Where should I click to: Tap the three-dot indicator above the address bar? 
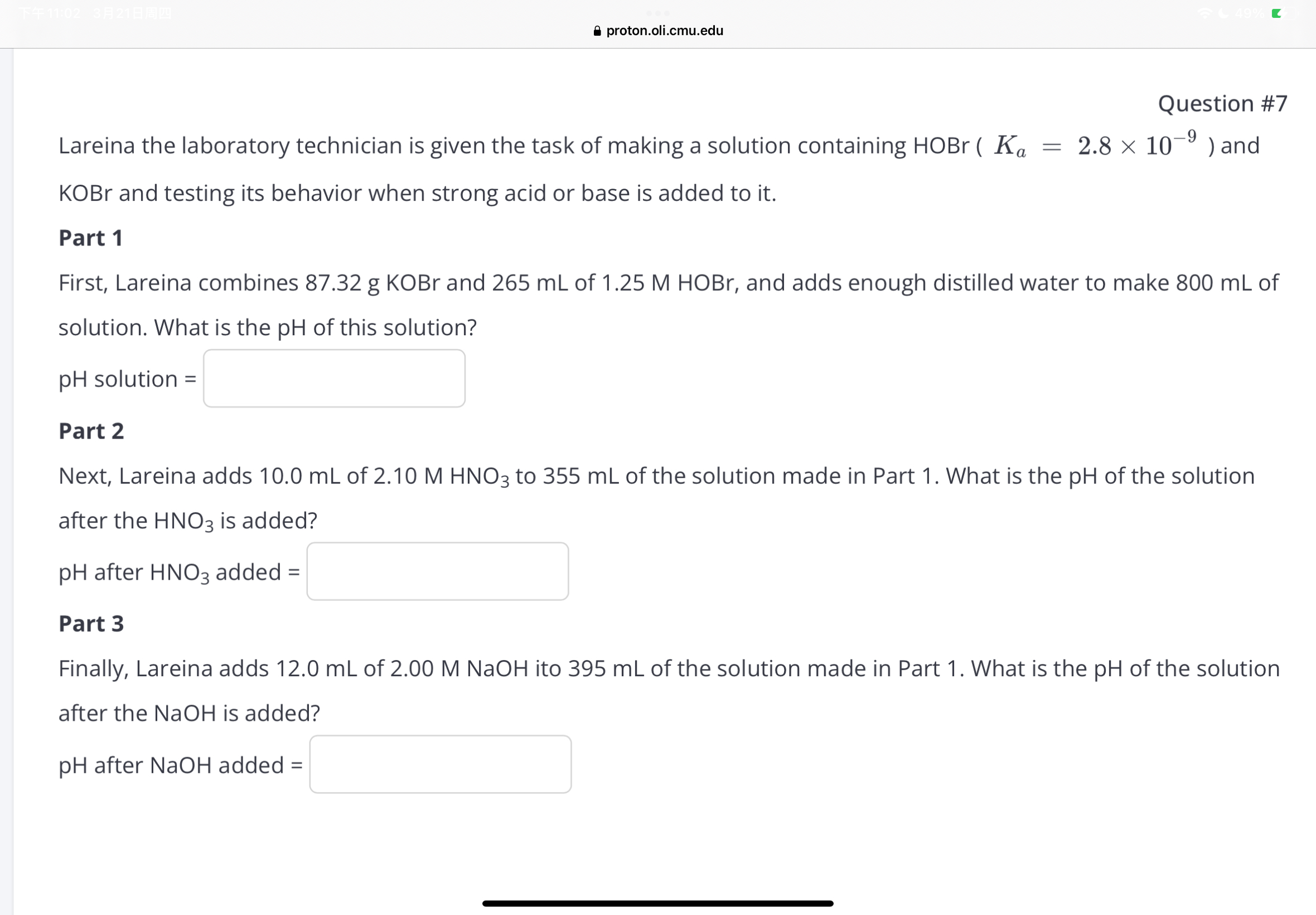(x=657, y=13)
